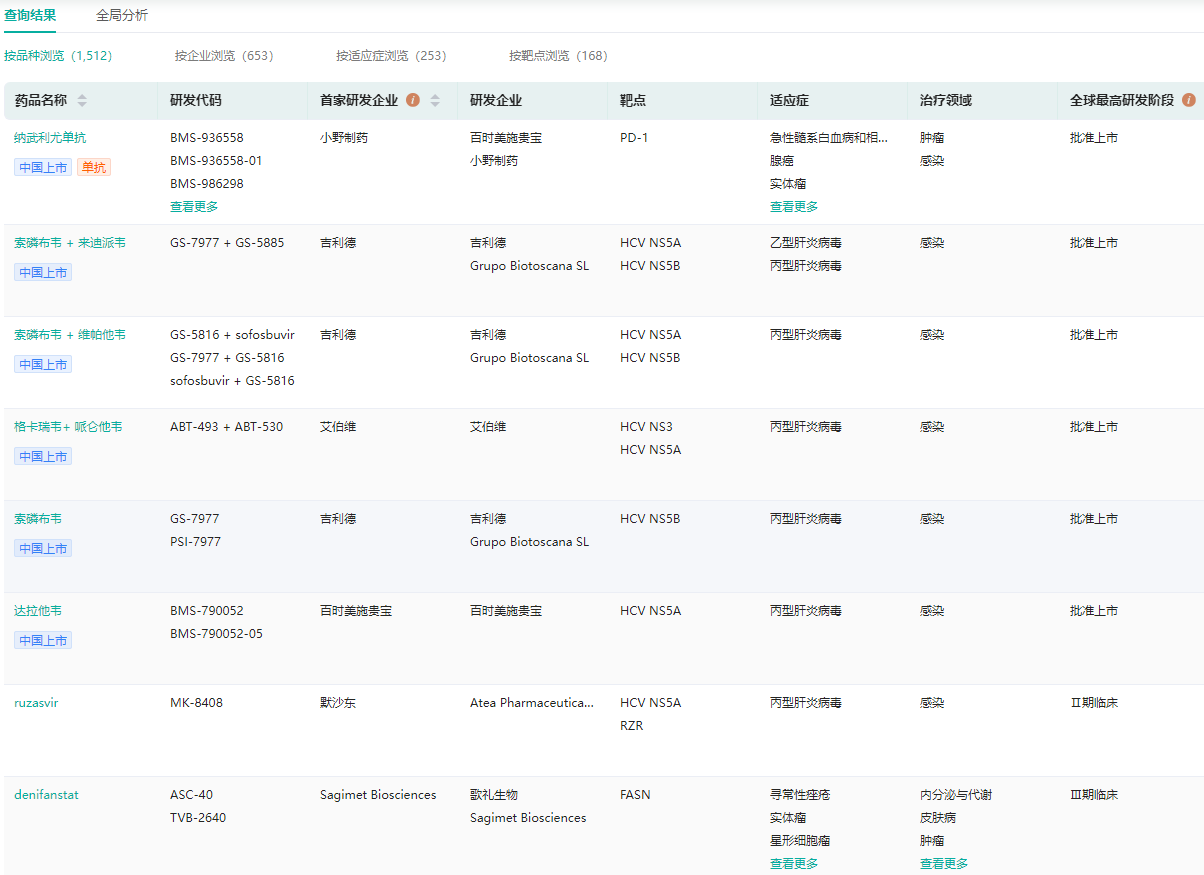Image resolution: width=1204 pixels, height=875 pixels.
Task: Open ruzasvir drug link
Action: [36, 703]
